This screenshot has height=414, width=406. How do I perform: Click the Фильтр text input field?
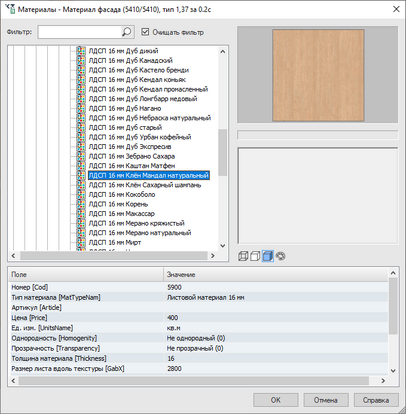(80, 32)
